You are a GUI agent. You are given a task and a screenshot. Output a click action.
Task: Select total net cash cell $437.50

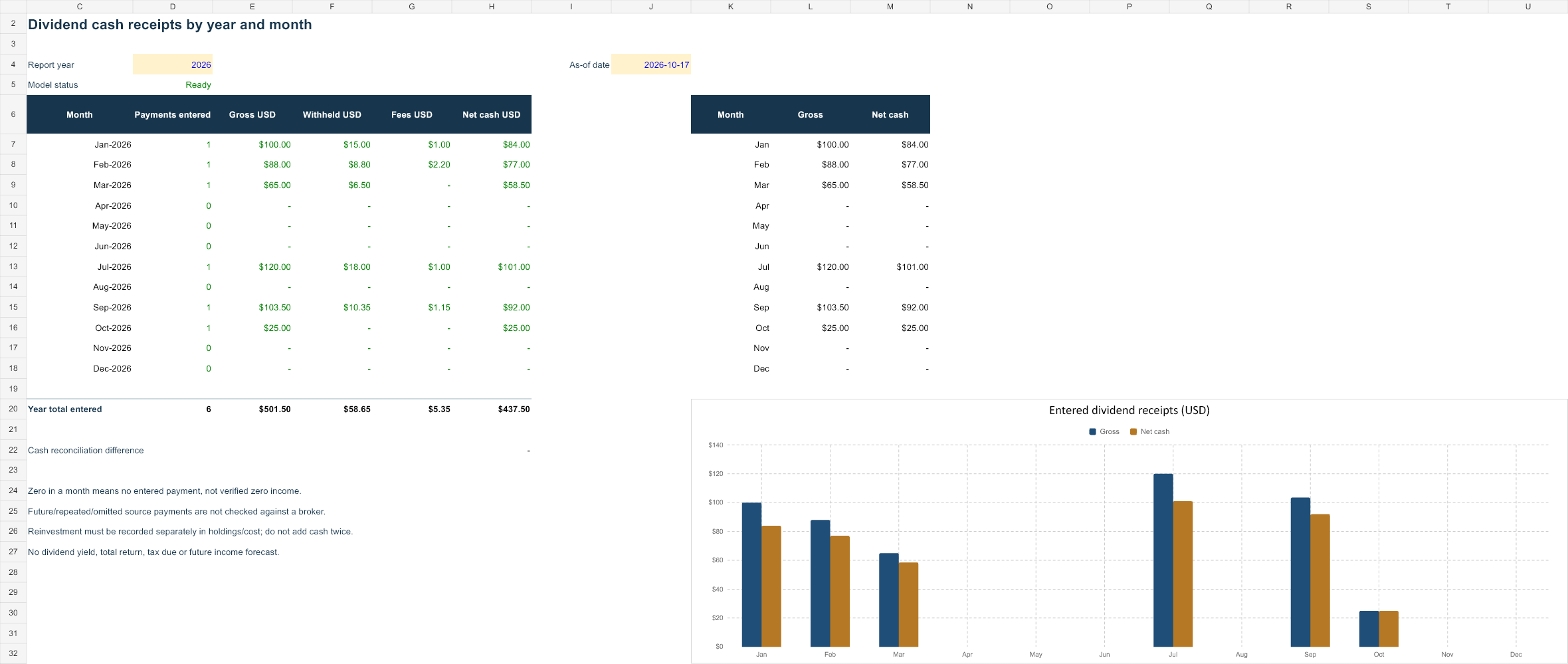pos(492,409)
